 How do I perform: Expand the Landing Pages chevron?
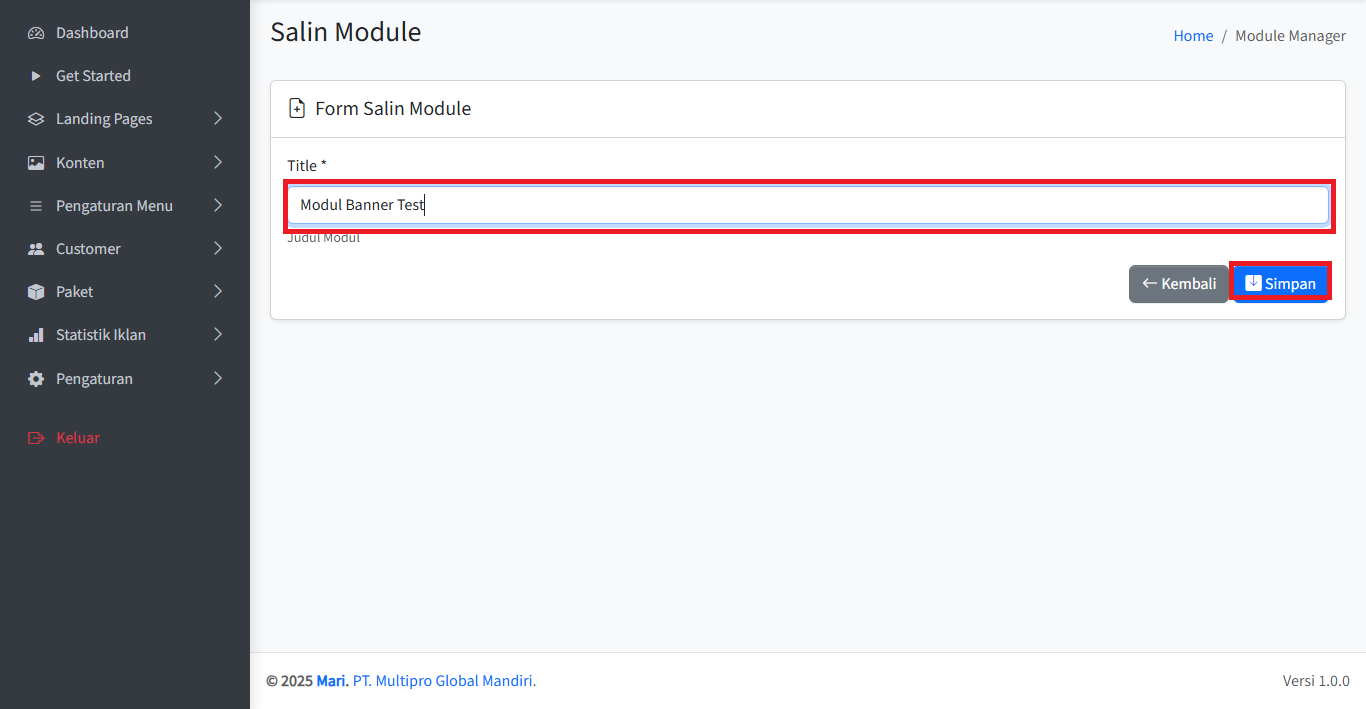point(218,119)
